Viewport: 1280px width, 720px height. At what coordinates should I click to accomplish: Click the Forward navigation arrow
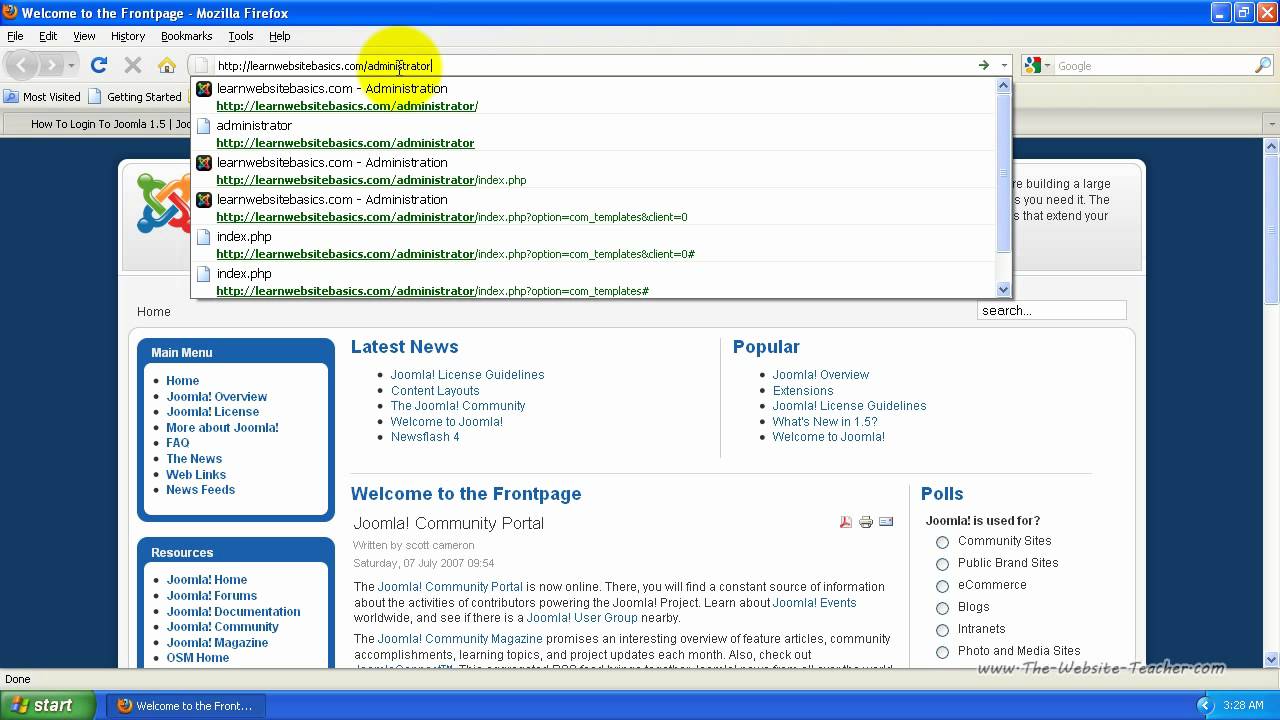(x=51, y=65)
